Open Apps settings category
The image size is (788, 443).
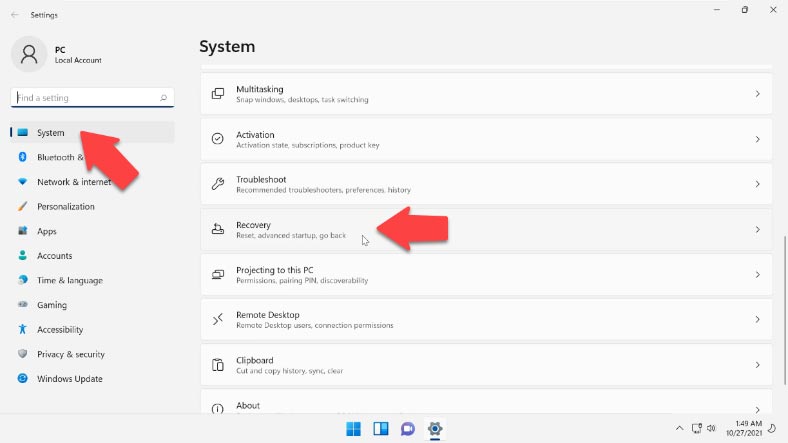(92, 231)
